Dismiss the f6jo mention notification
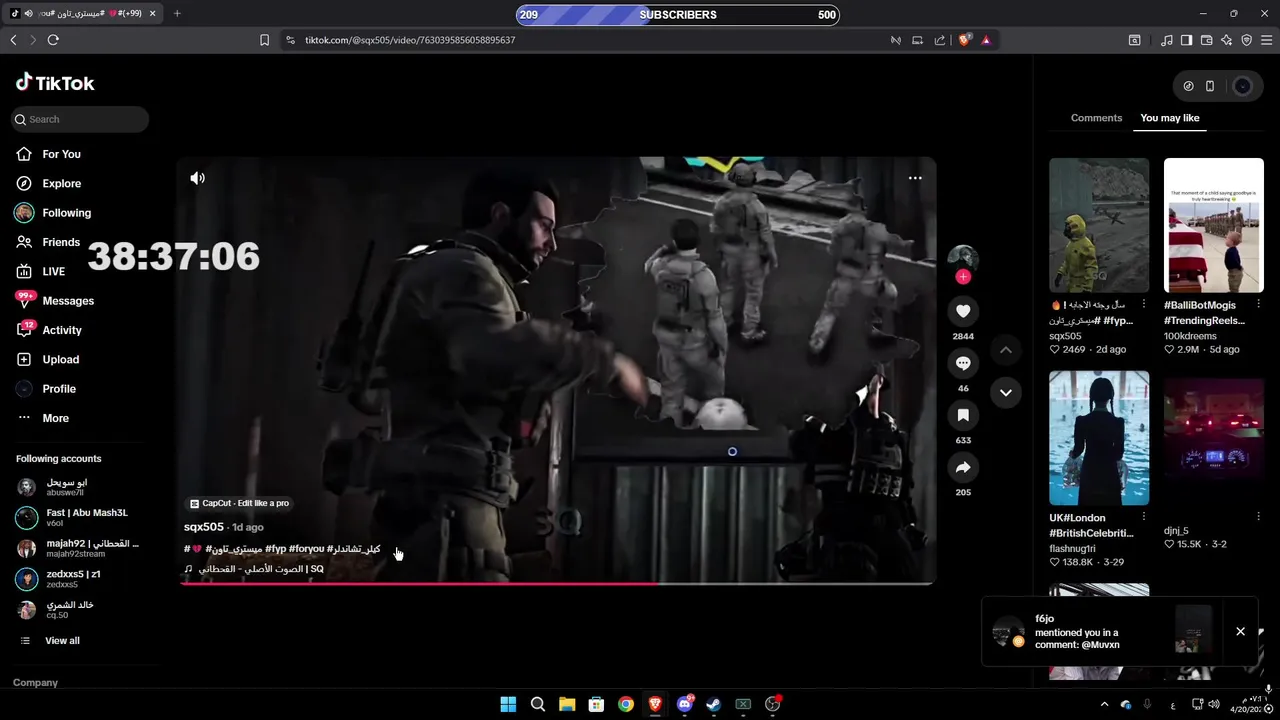Image resolution: width=1280 pixels, height=720 pixels. pyautogui.click(x=1240, y=631)
